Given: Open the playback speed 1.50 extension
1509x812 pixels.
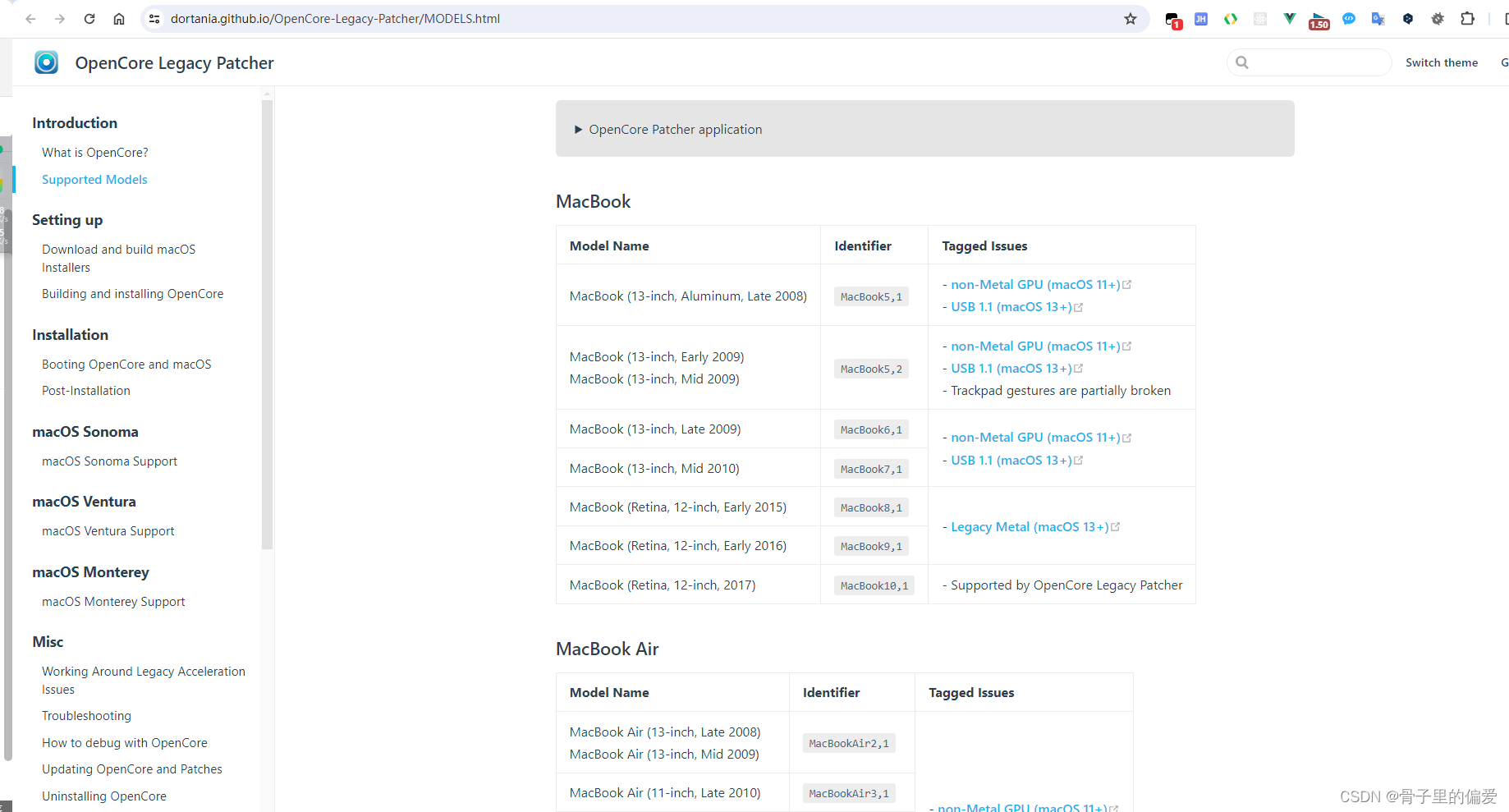Looking at the screenshot, I should point(1319,21).
